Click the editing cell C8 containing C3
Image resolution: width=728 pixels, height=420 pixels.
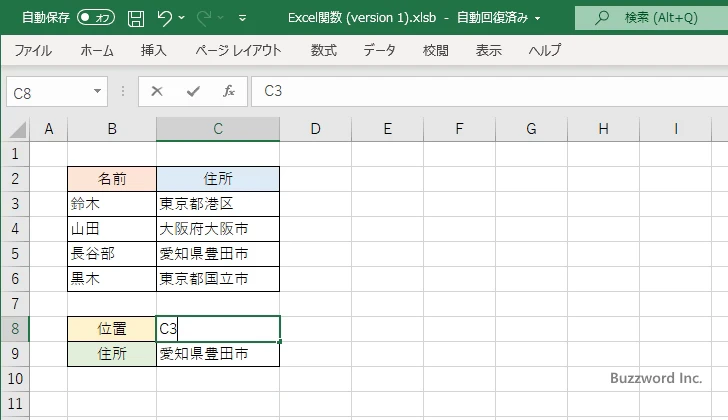pyautogui.click(x=218, y=329)
